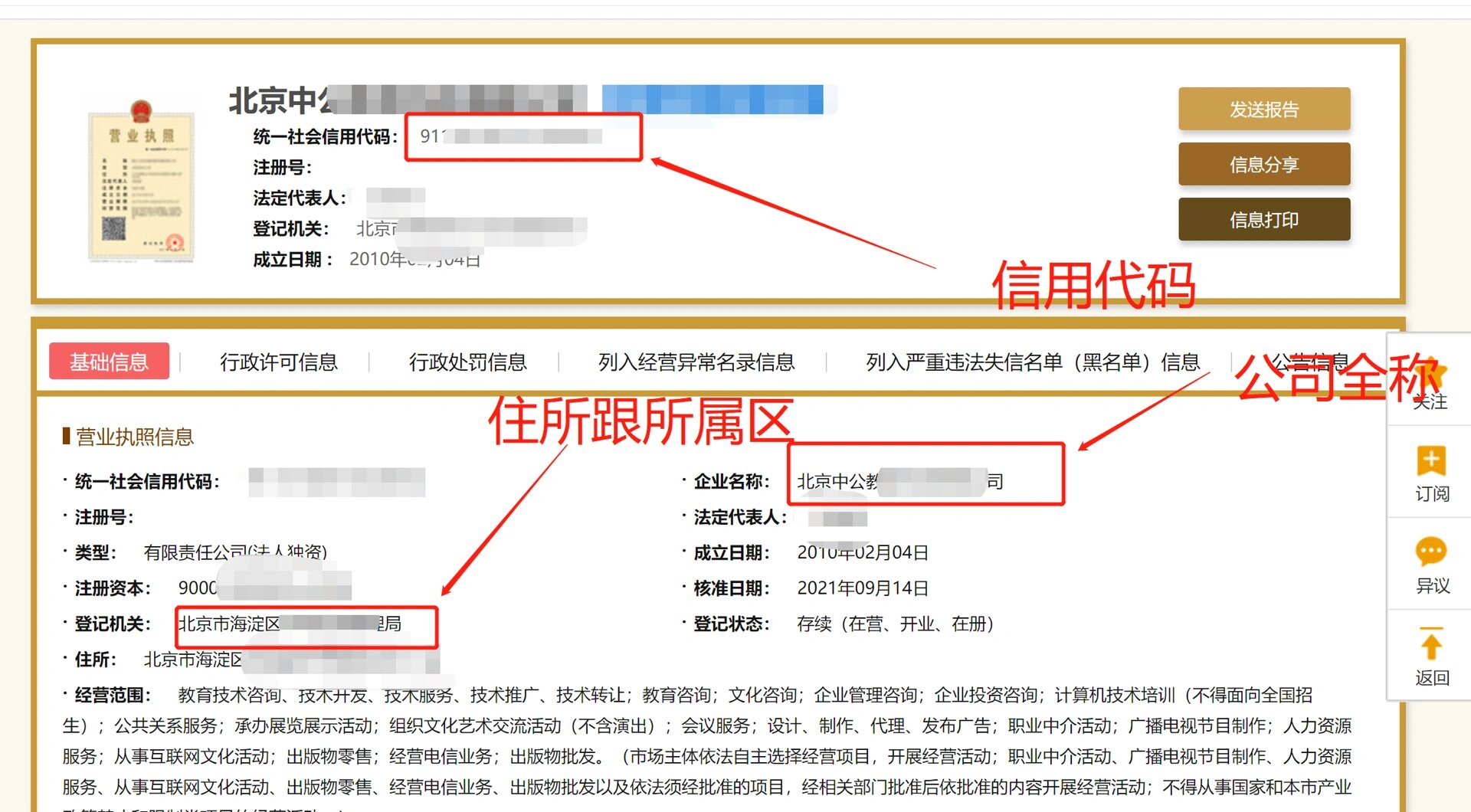Click the 信息分享 button
1471x812 pixels.
pos(1264,165)
